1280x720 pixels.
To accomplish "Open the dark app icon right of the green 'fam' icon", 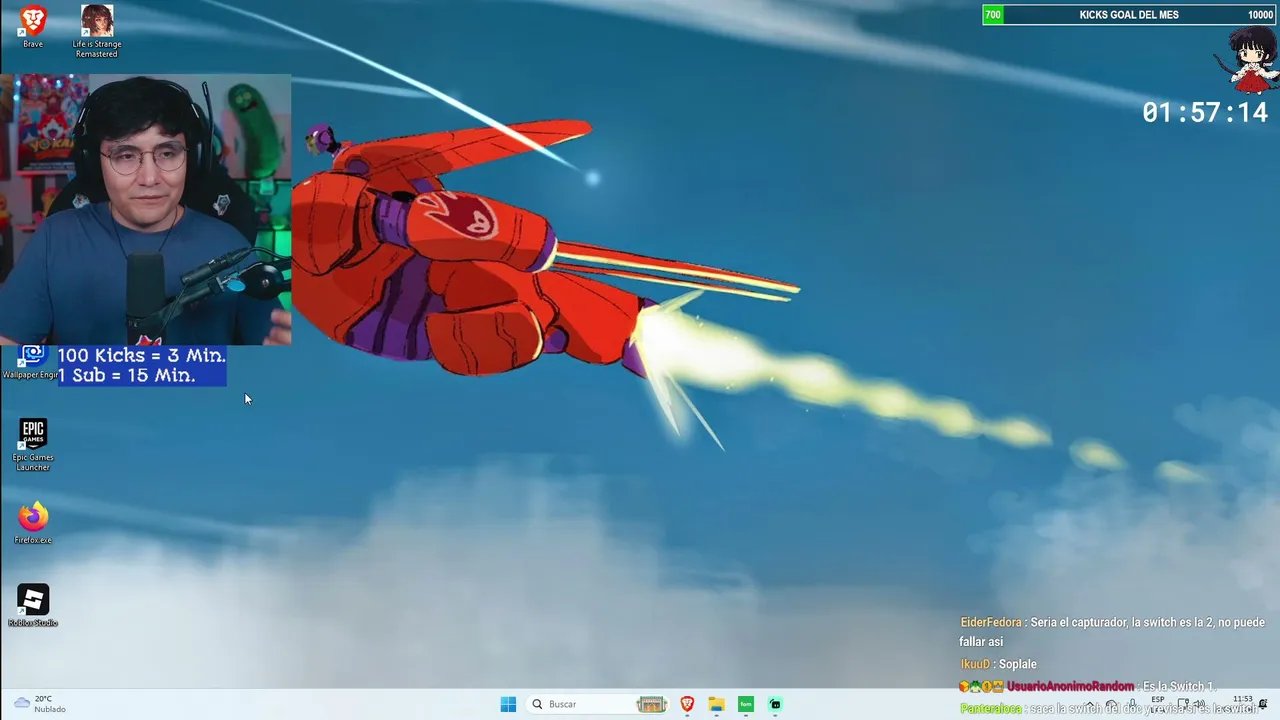I will pos(775,704).
